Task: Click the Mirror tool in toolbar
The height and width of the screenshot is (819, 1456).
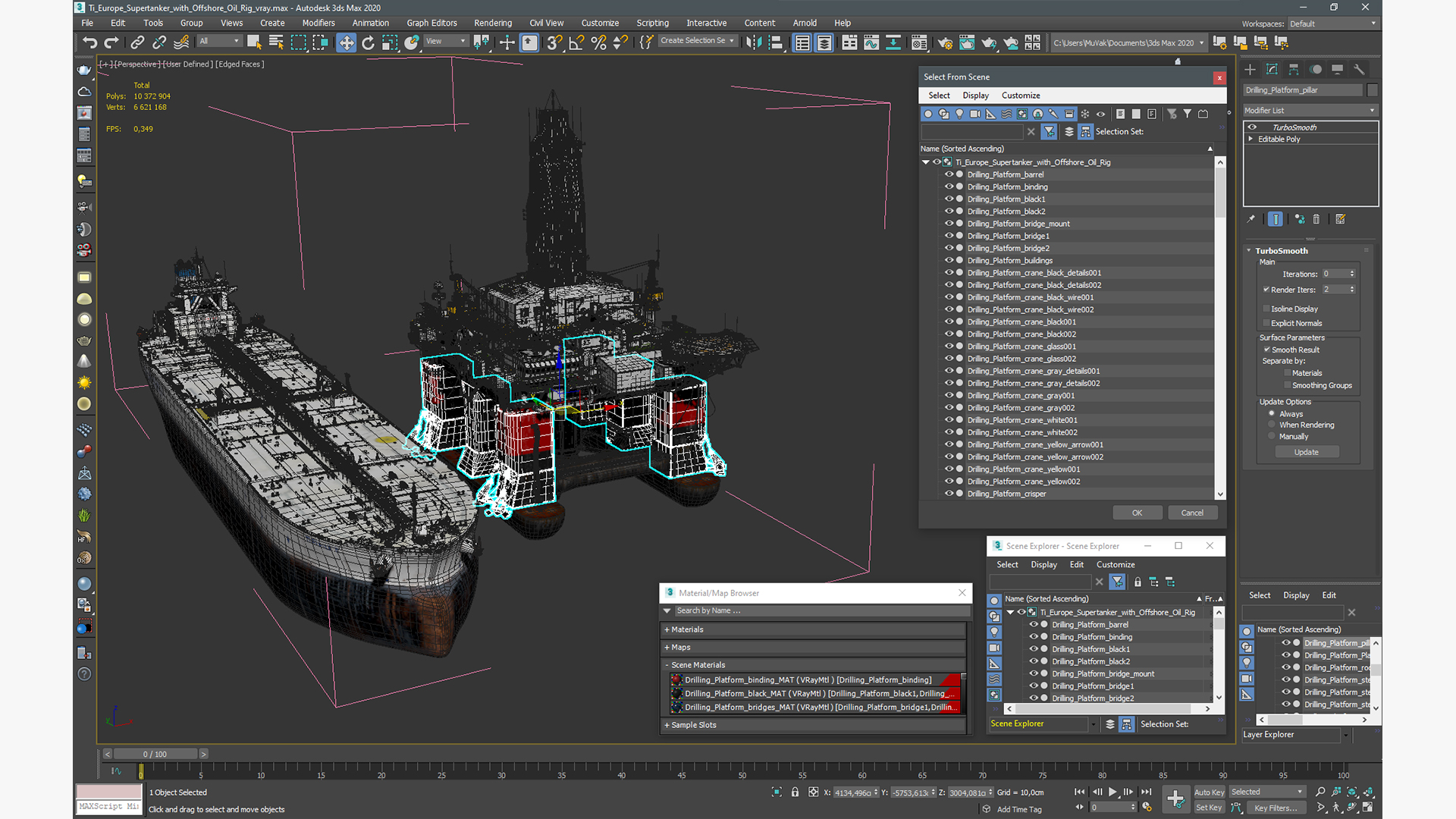Action: [754, 42]
